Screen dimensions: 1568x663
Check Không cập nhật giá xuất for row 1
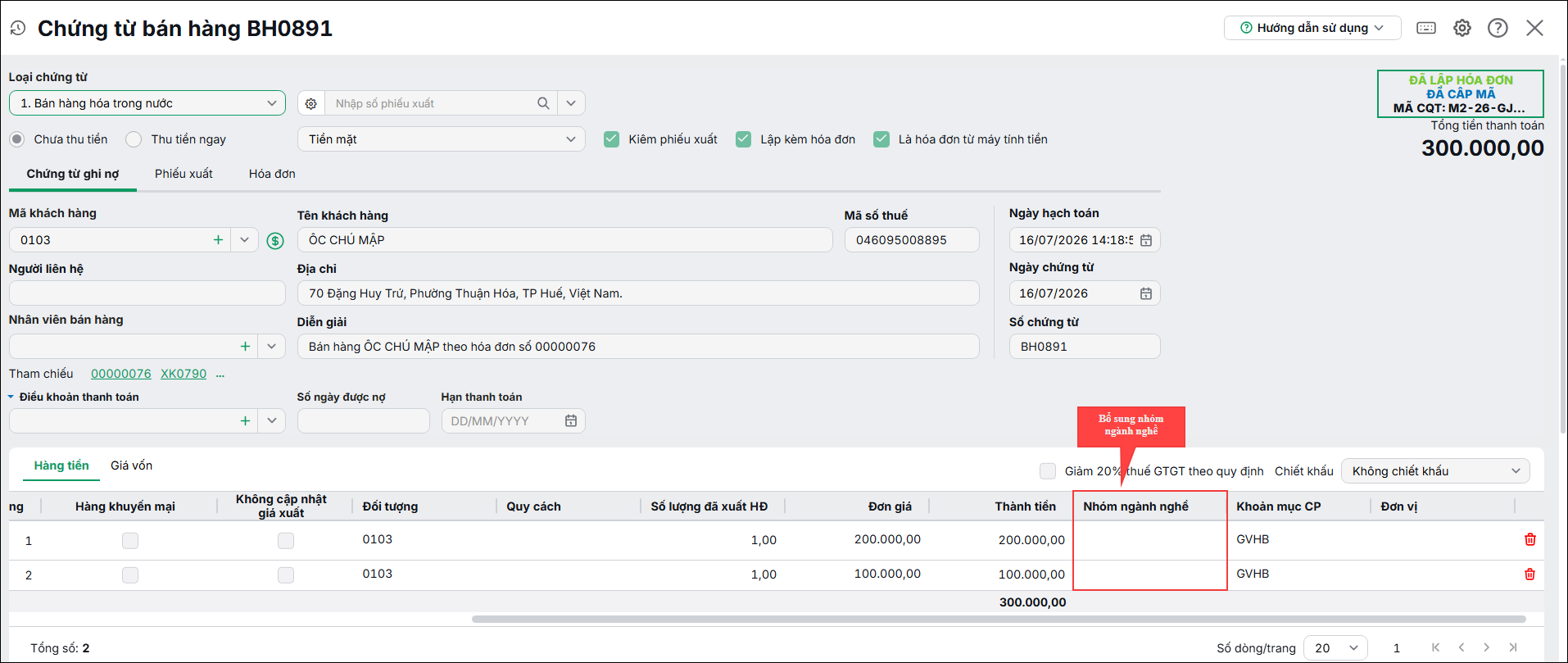(x=286, y=541)
